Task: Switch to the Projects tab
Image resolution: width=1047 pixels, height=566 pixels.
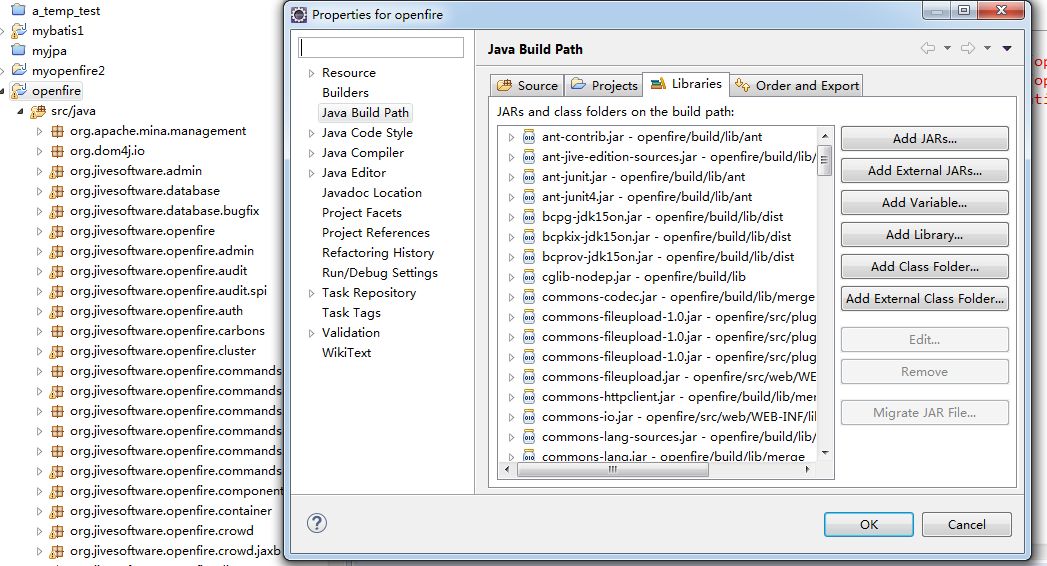Action: tap(604, 85)
